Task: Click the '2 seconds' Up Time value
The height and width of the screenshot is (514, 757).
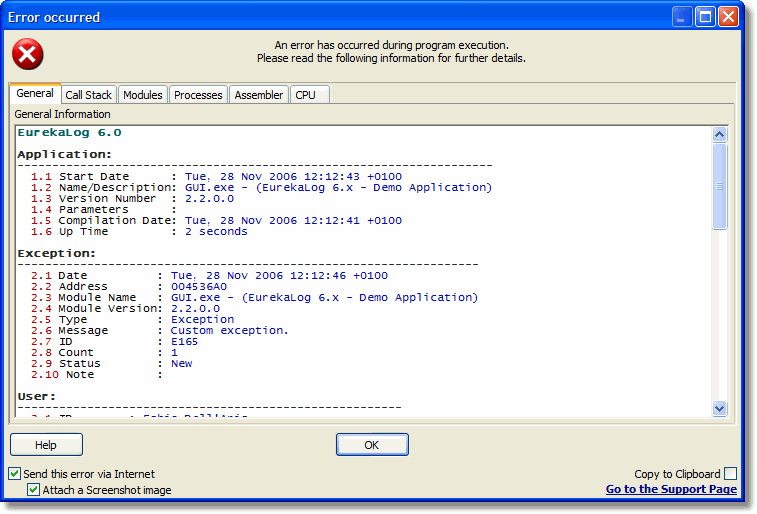Action: (216, 232)
